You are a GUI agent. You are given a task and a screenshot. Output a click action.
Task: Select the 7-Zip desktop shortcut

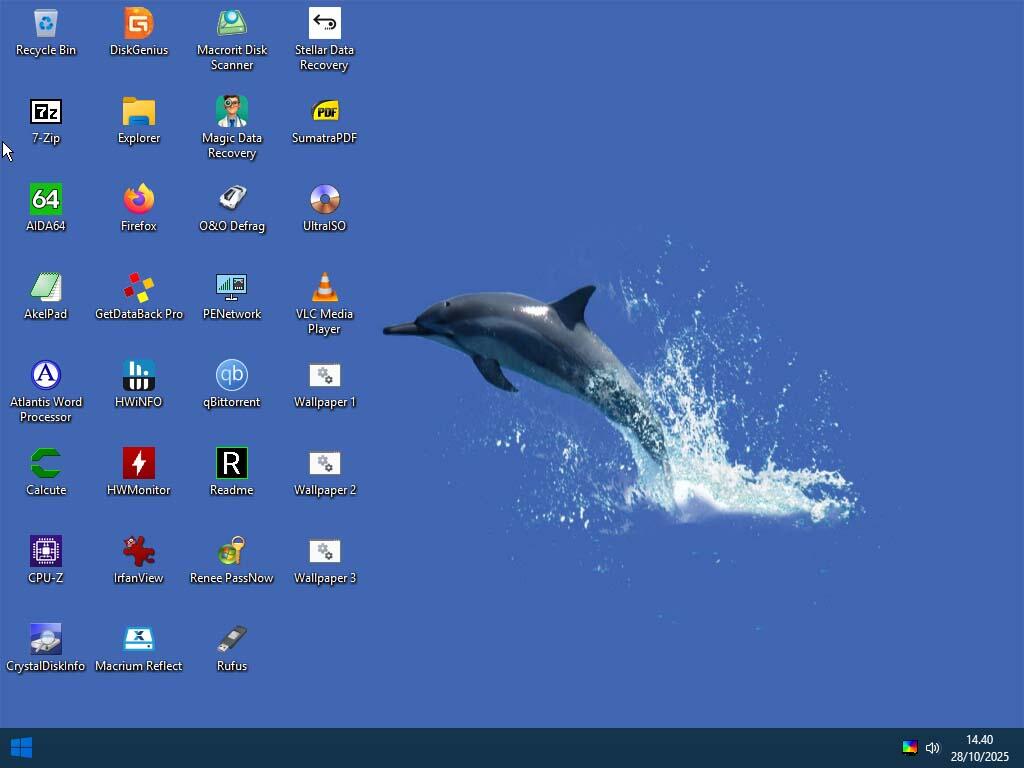[x=46, y=112]
